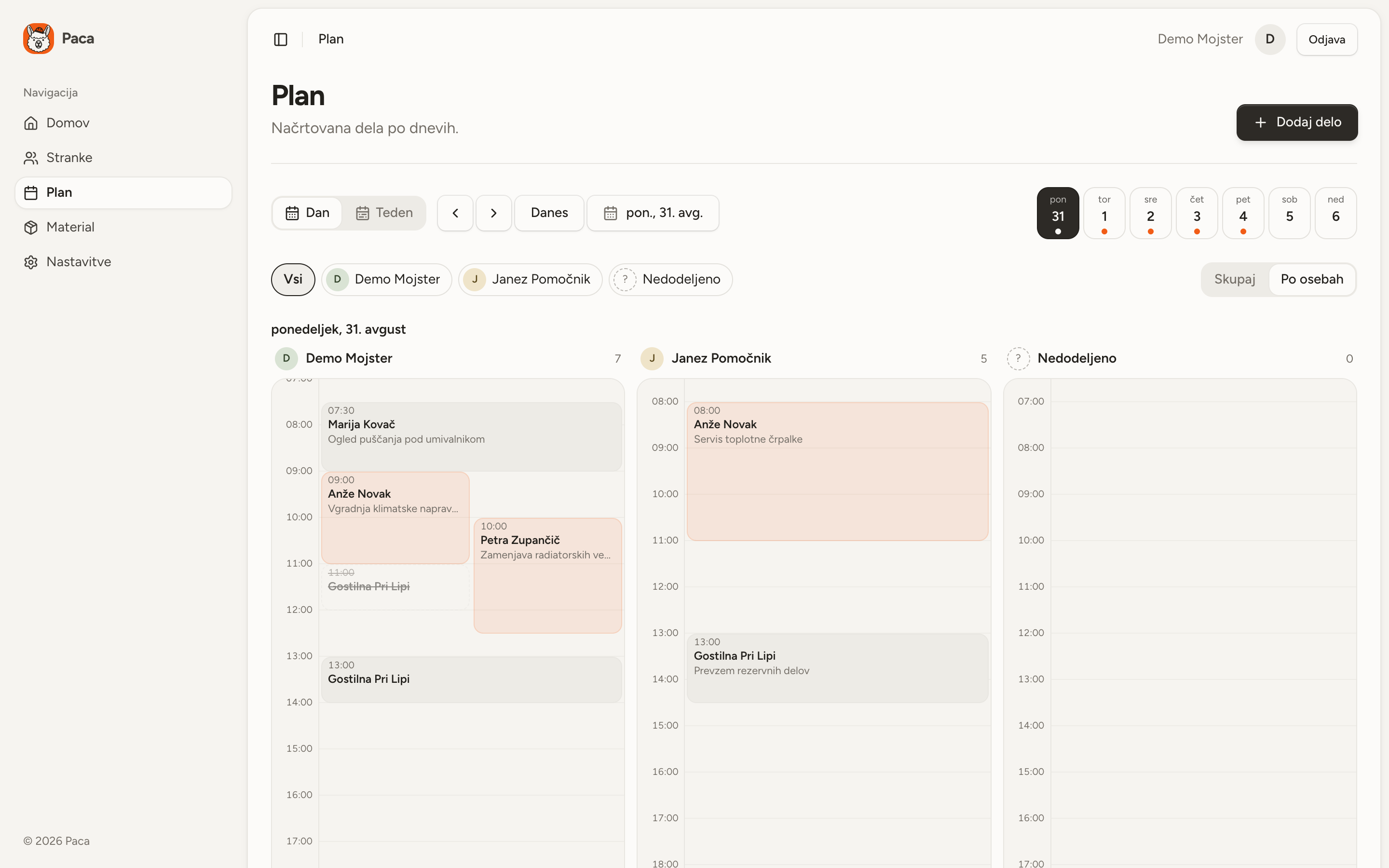
Task: Click Janez Pomočnik job count 5
Action: click(x=983, y=359)
